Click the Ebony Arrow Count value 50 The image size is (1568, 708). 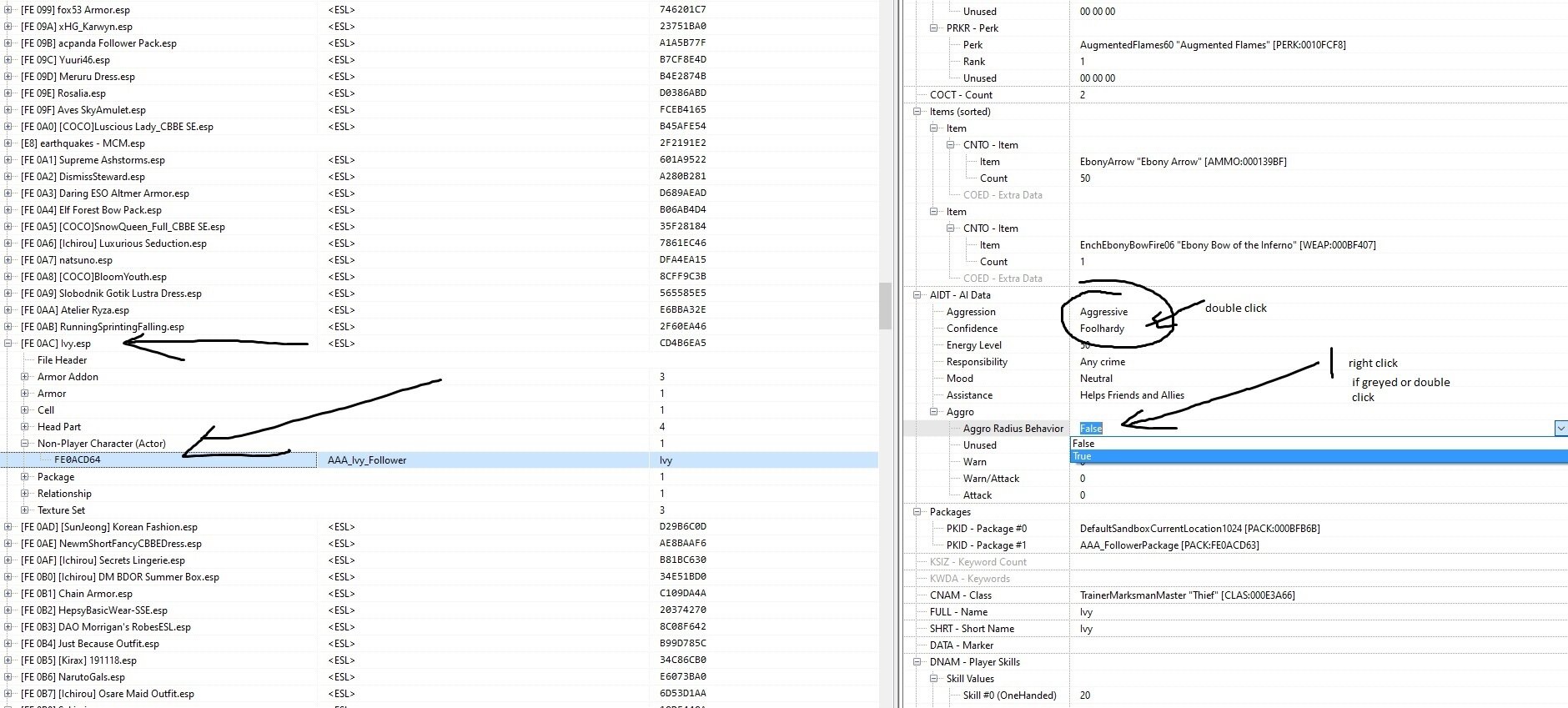pyautogui.click(x=1085, y=178)
